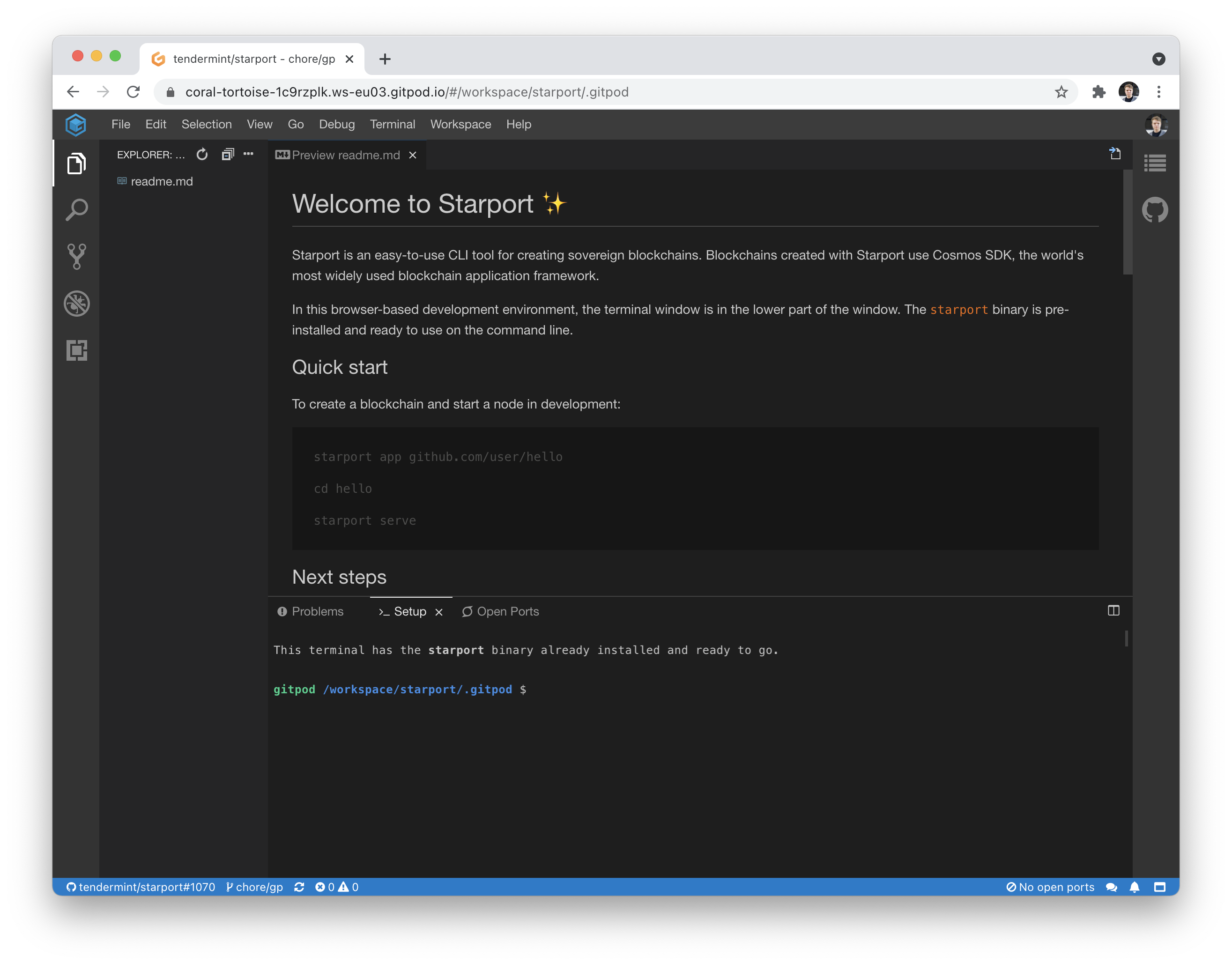Open readme.md in the file explorer
The width and height of the screenshot is (1232, 965).
pos(162,181)
